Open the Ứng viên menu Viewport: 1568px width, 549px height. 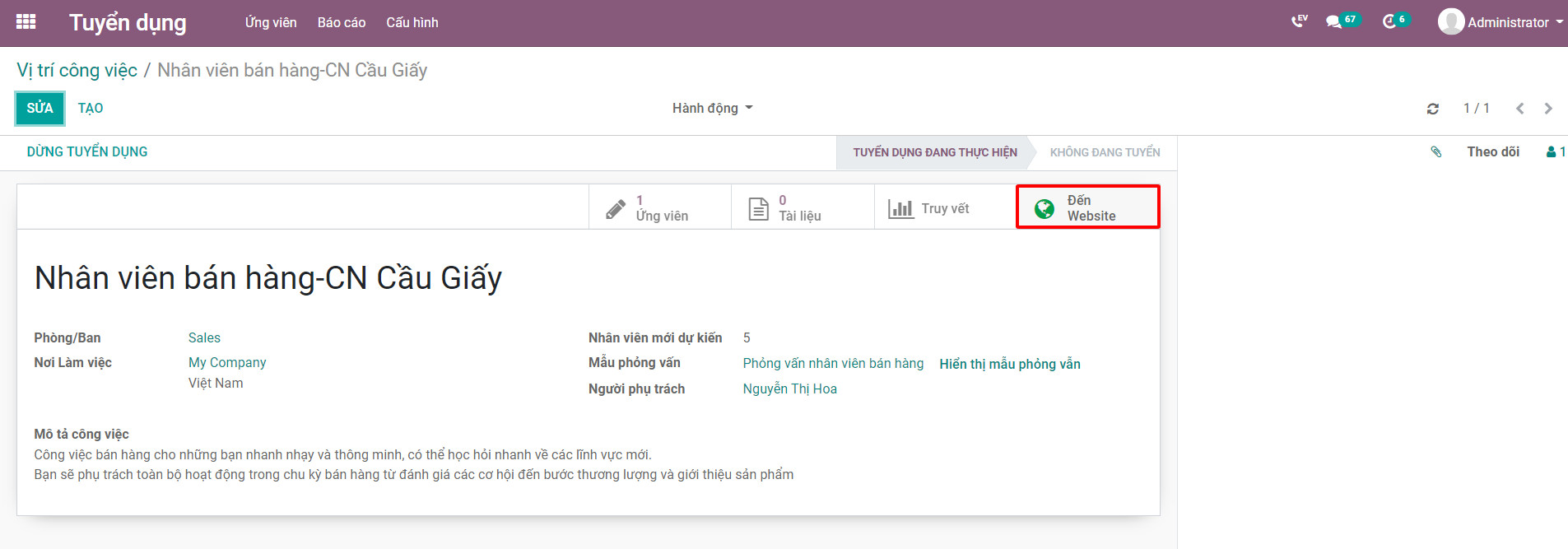pyautogui.click(x=271, y=22)
